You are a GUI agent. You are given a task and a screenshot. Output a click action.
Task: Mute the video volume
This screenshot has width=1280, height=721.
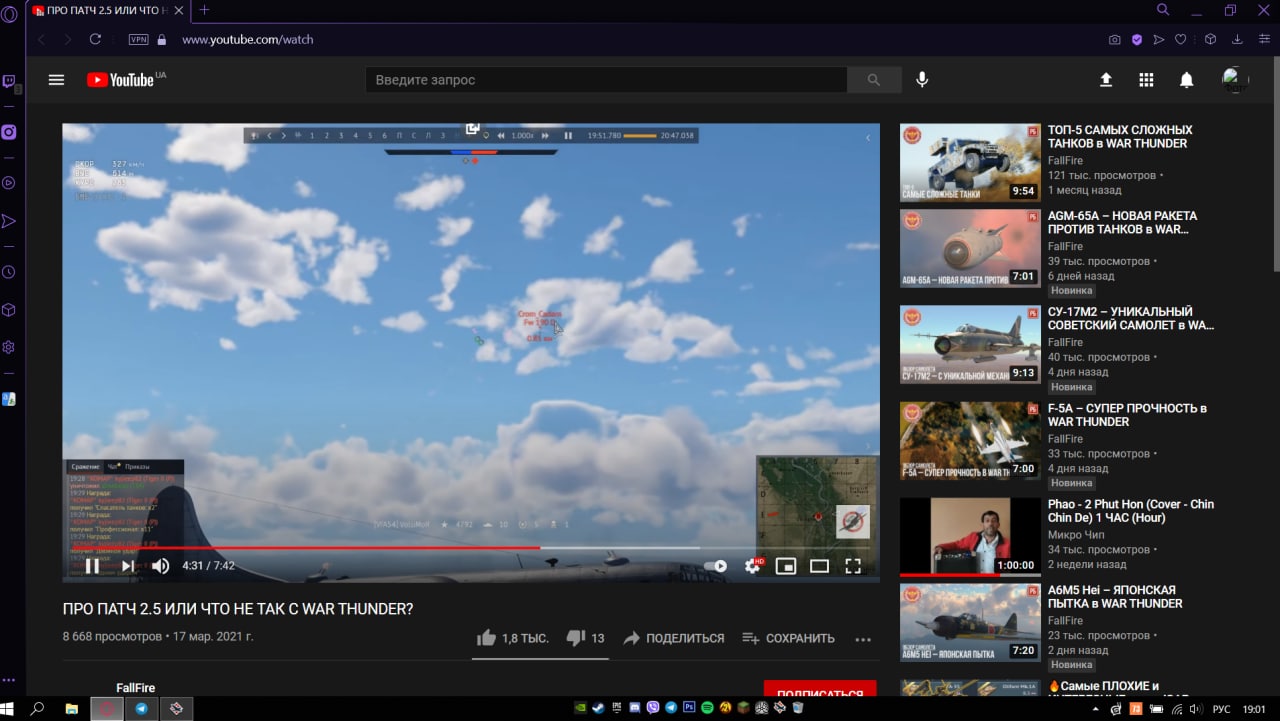pos(160,566)
